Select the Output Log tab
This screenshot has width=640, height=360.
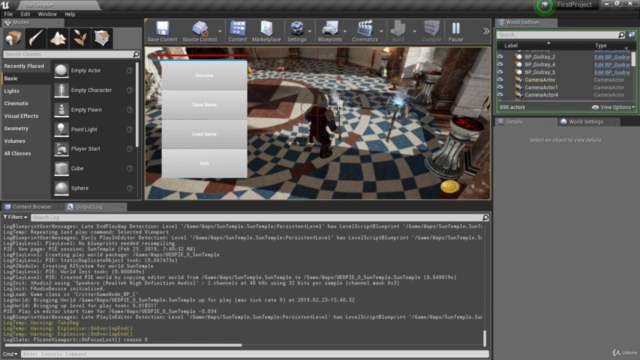click(89, 207)
